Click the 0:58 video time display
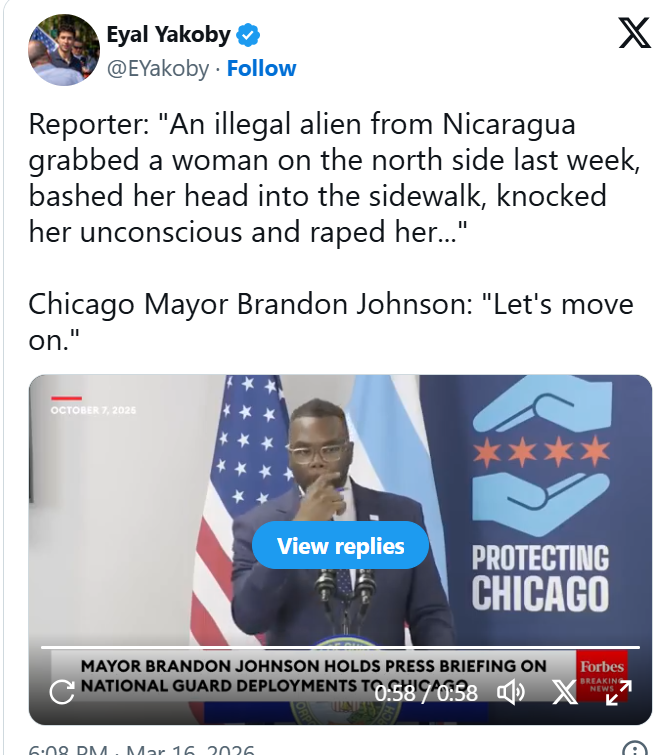This screenshot has width=669, height=755. coord(426,693)
